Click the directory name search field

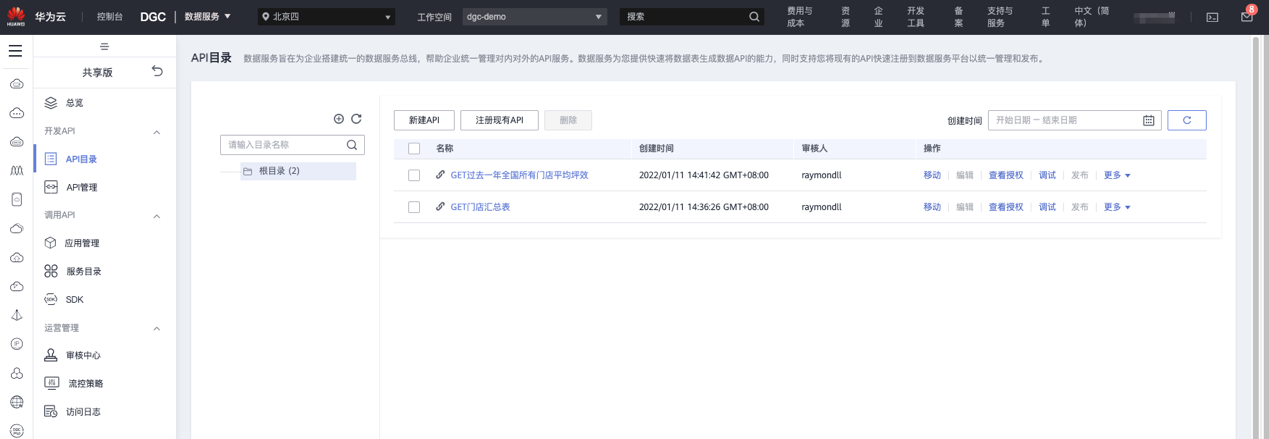(x=284, y=145)
